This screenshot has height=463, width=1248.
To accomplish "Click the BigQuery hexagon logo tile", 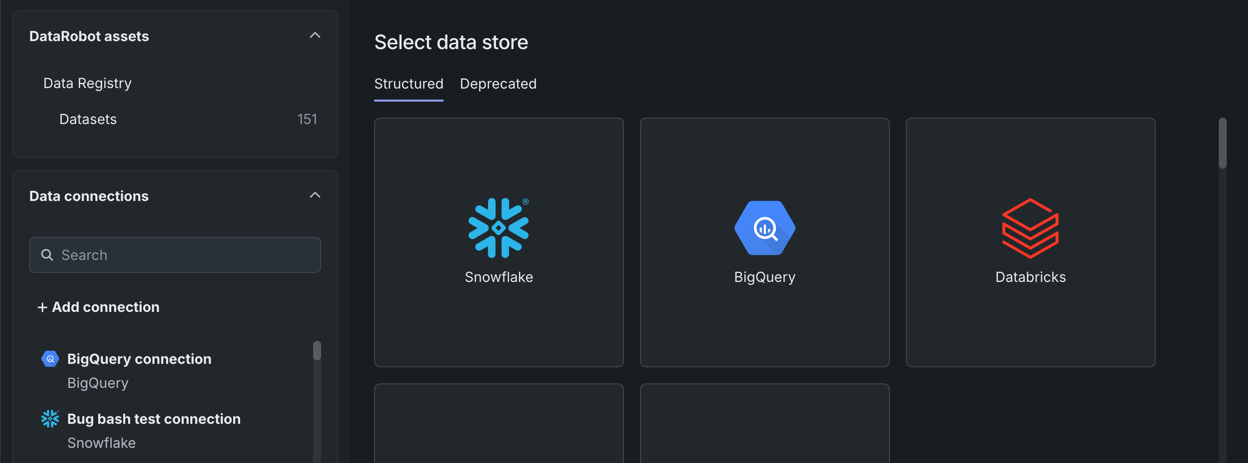I will pyautogui.click(x=765, y=228).
